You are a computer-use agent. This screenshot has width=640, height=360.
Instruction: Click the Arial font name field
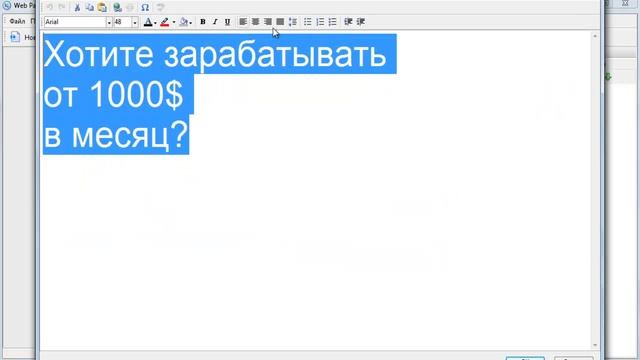coord(75,22)
